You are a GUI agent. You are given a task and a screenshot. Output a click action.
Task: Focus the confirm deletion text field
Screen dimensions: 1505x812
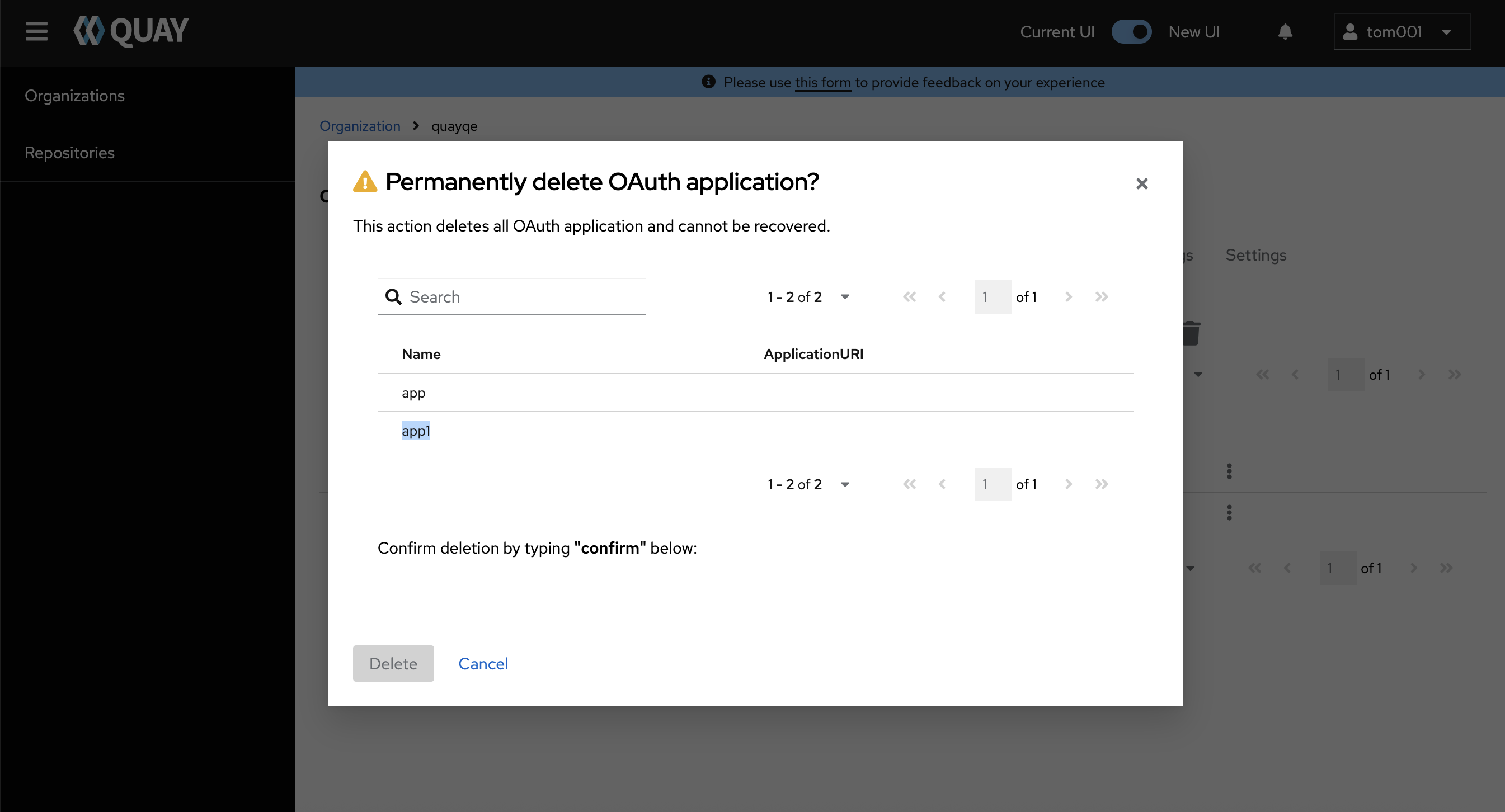[x=755, y=578]
